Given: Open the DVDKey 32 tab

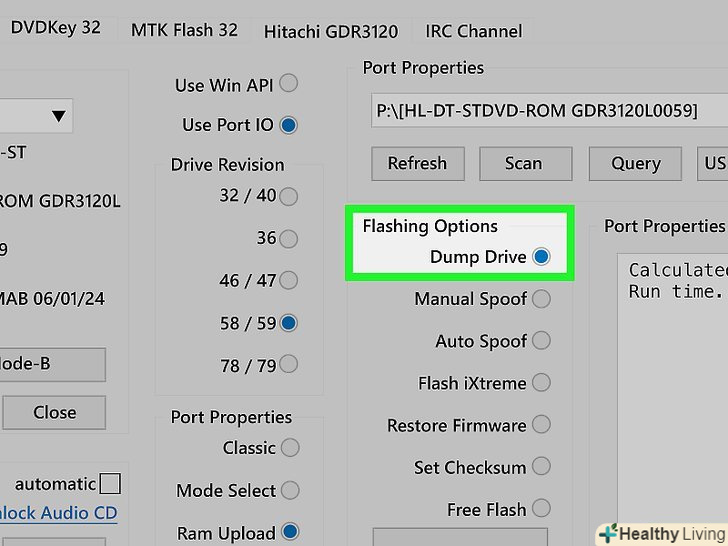Looking at the screenshot, I should [55, 29].
